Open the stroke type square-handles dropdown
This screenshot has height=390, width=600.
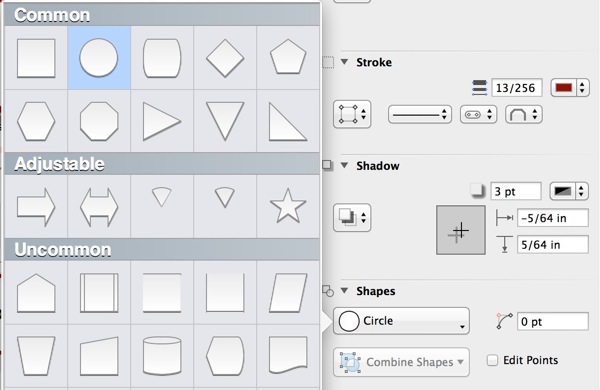click(352, 114)
